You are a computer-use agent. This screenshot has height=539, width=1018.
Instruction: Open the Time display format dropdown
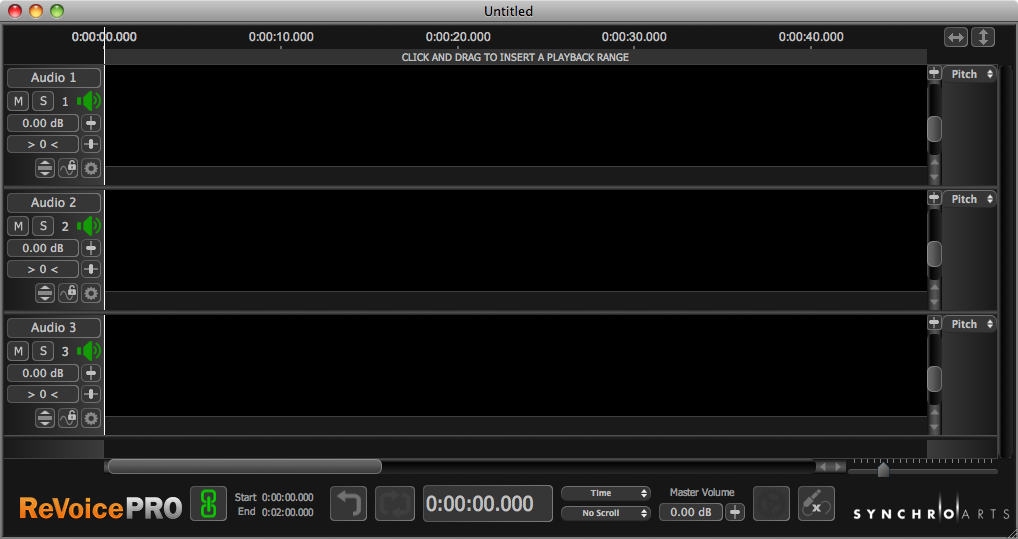pos(606,493)
